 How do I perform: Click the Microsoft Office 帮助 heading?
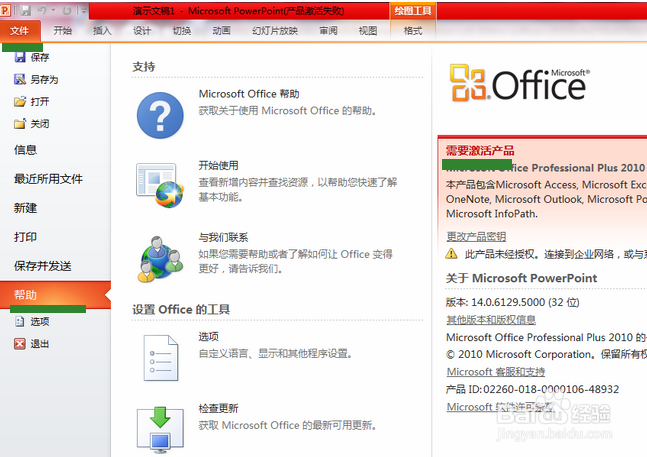click(x=249, y=94)
